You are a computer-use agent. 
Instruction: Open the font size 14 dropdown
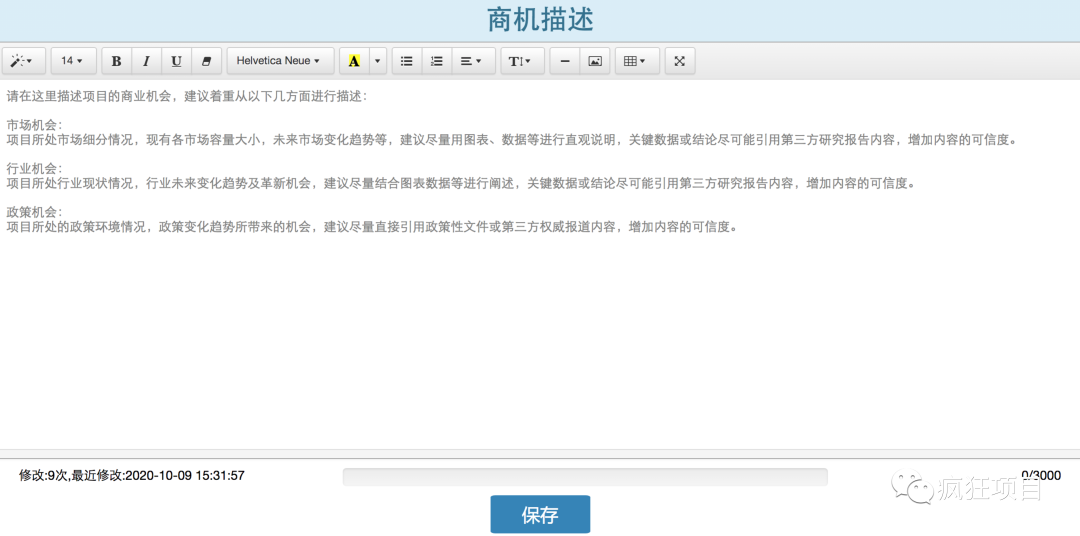[x=72, y=61]
